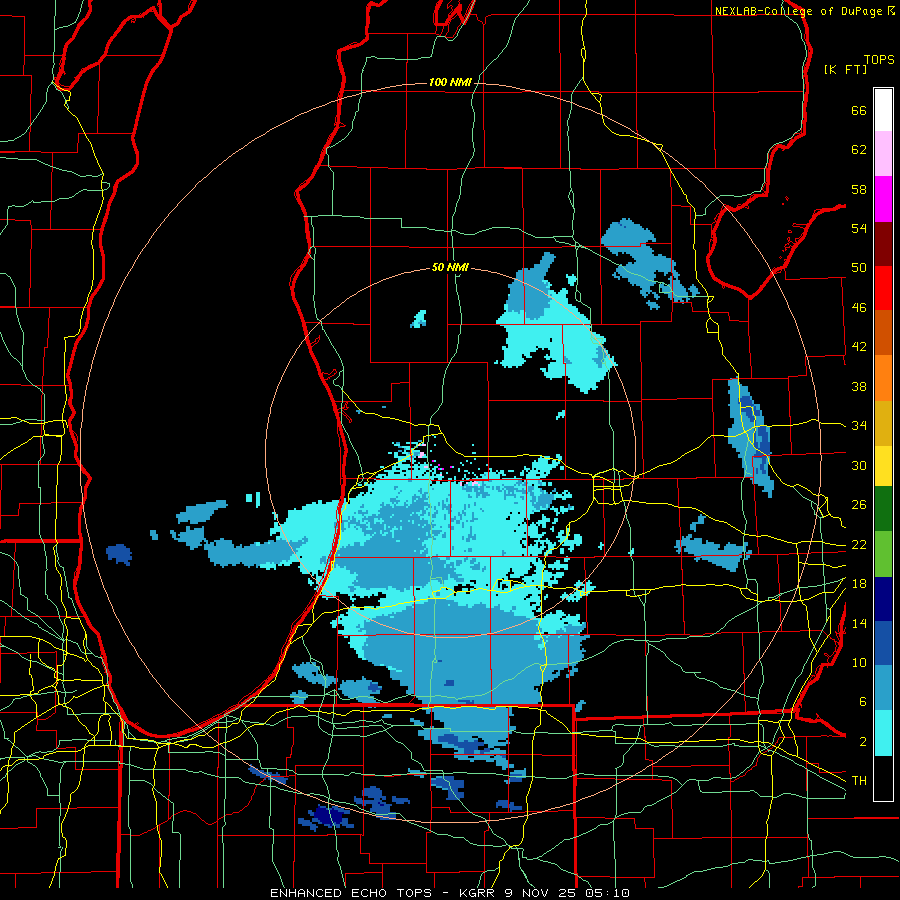Click the gold 34-38 legend swatch
Viewport: 900px width, 900px height.
pyautogui.click(x=883, y=423)
